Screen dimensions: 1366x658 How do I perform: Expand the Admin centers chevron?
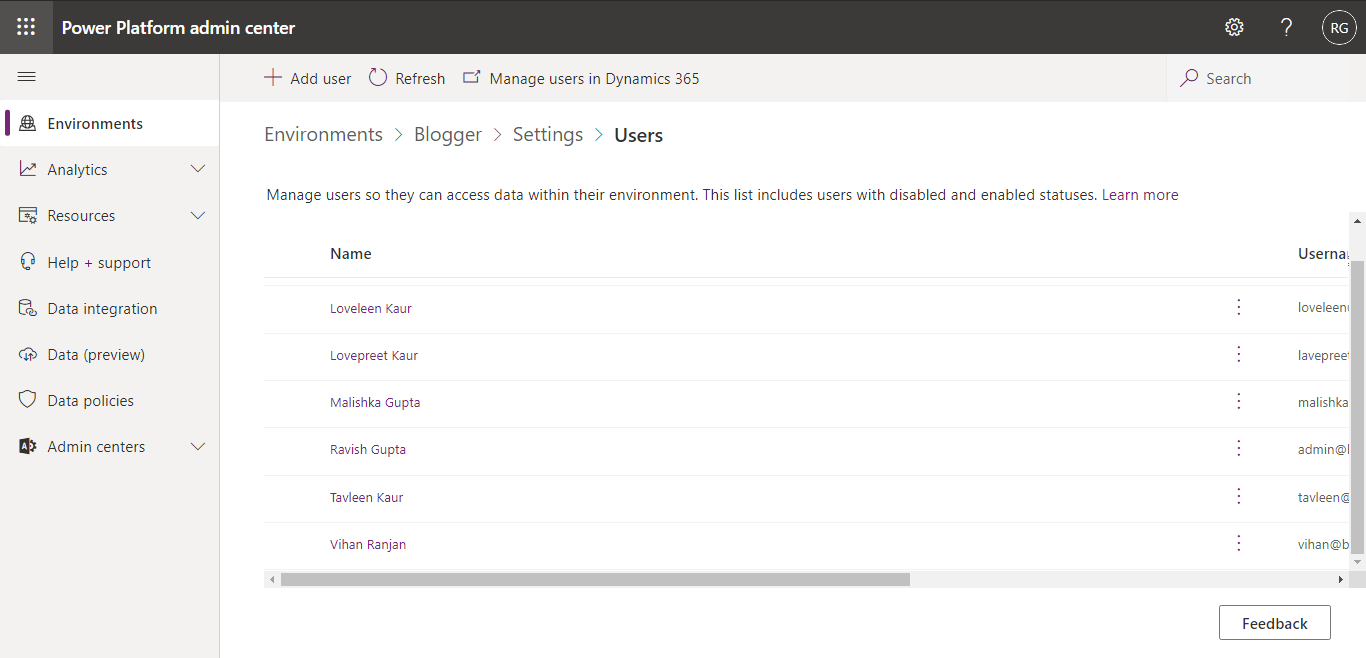point(198,446)
